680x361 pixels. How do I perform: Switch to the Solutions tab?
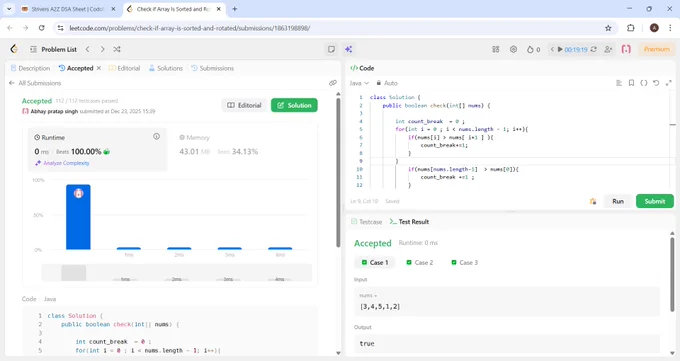(166, 68)
